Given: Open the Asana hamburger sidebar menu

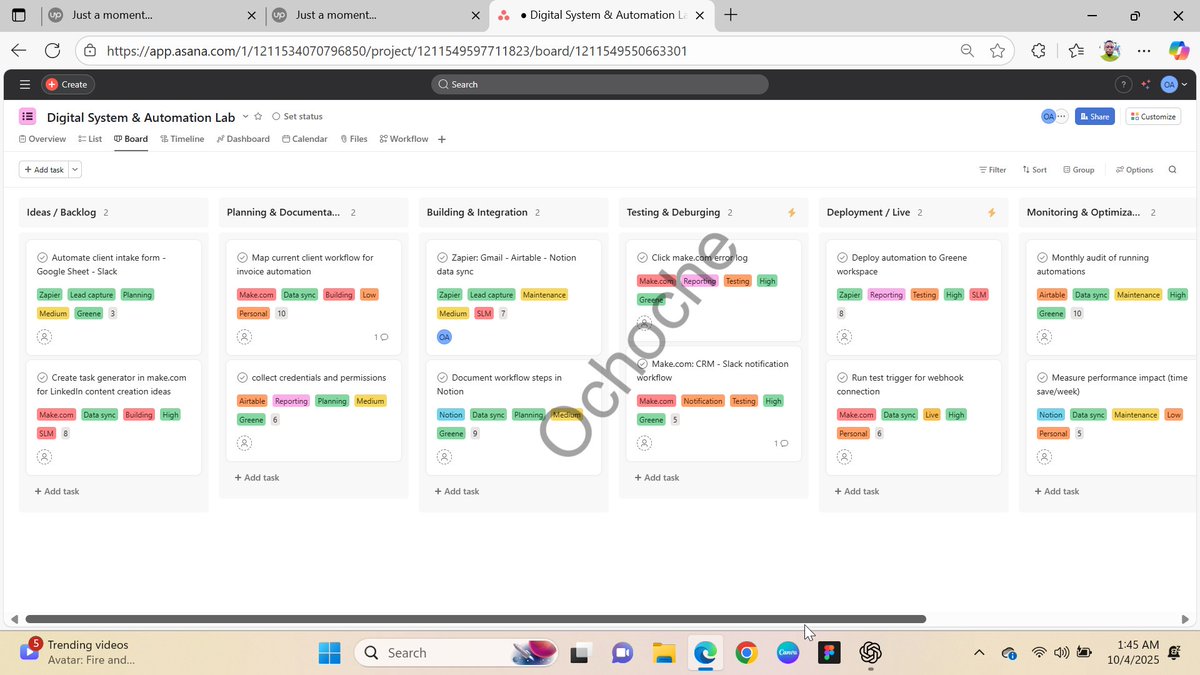Looking at the screenshot, I should point(25,84).
